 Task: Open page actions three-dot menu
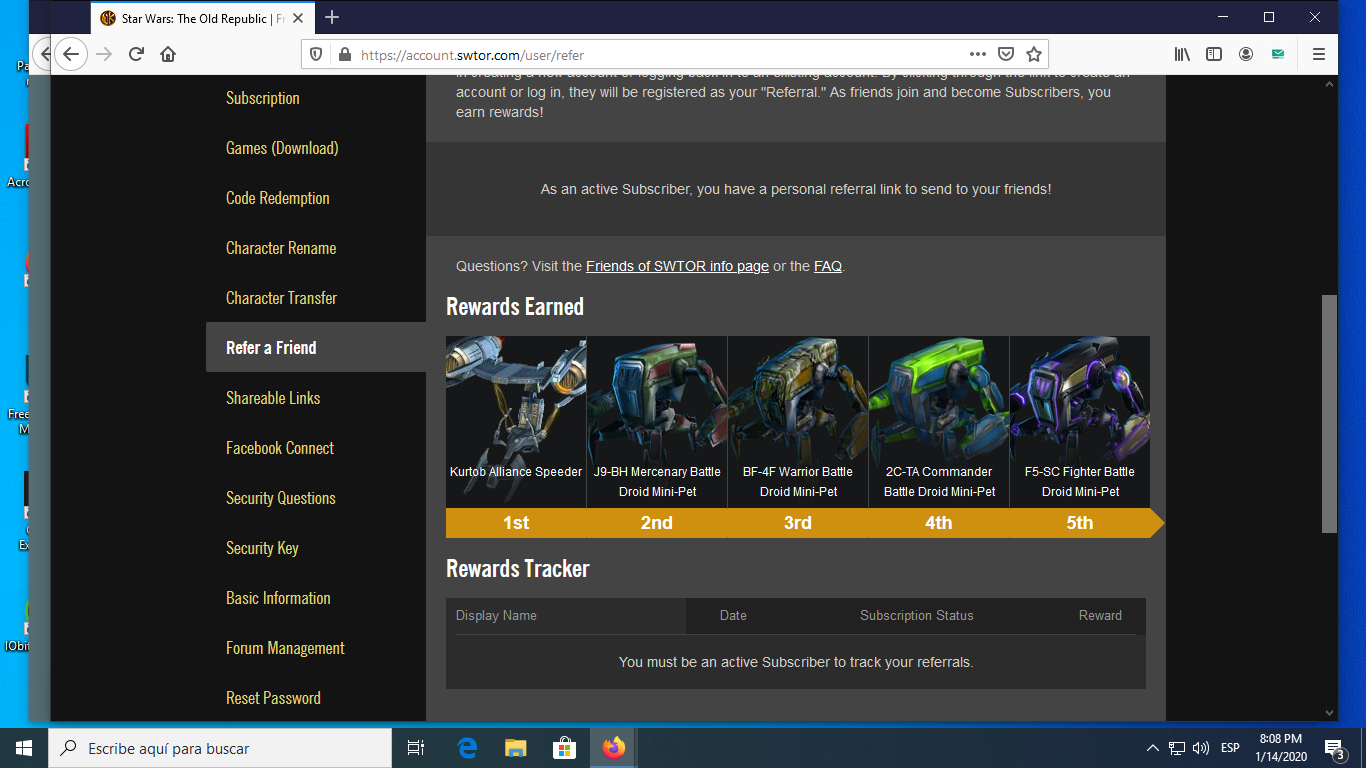pos(978,54)
